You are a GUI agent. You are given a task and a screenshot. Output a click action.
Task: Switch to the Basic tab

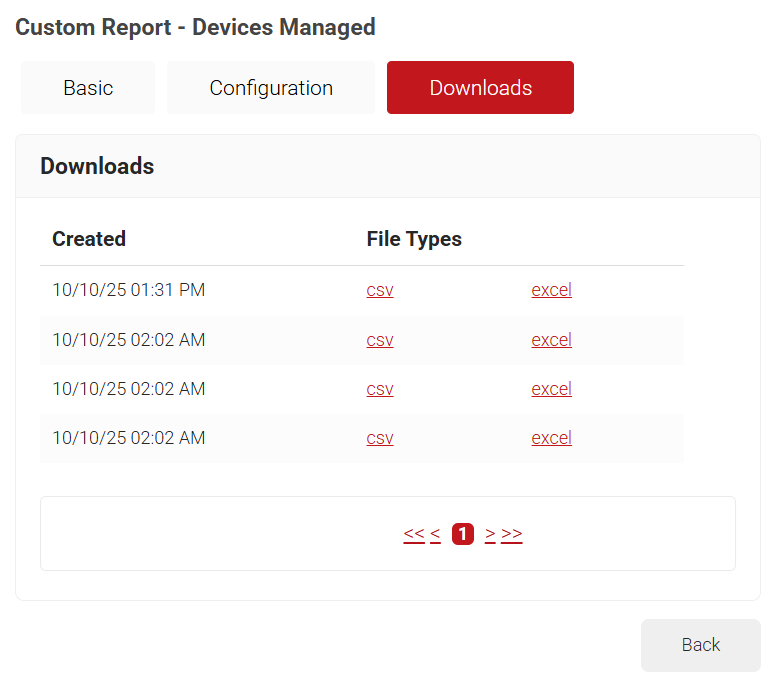click(x=88, y=88)
